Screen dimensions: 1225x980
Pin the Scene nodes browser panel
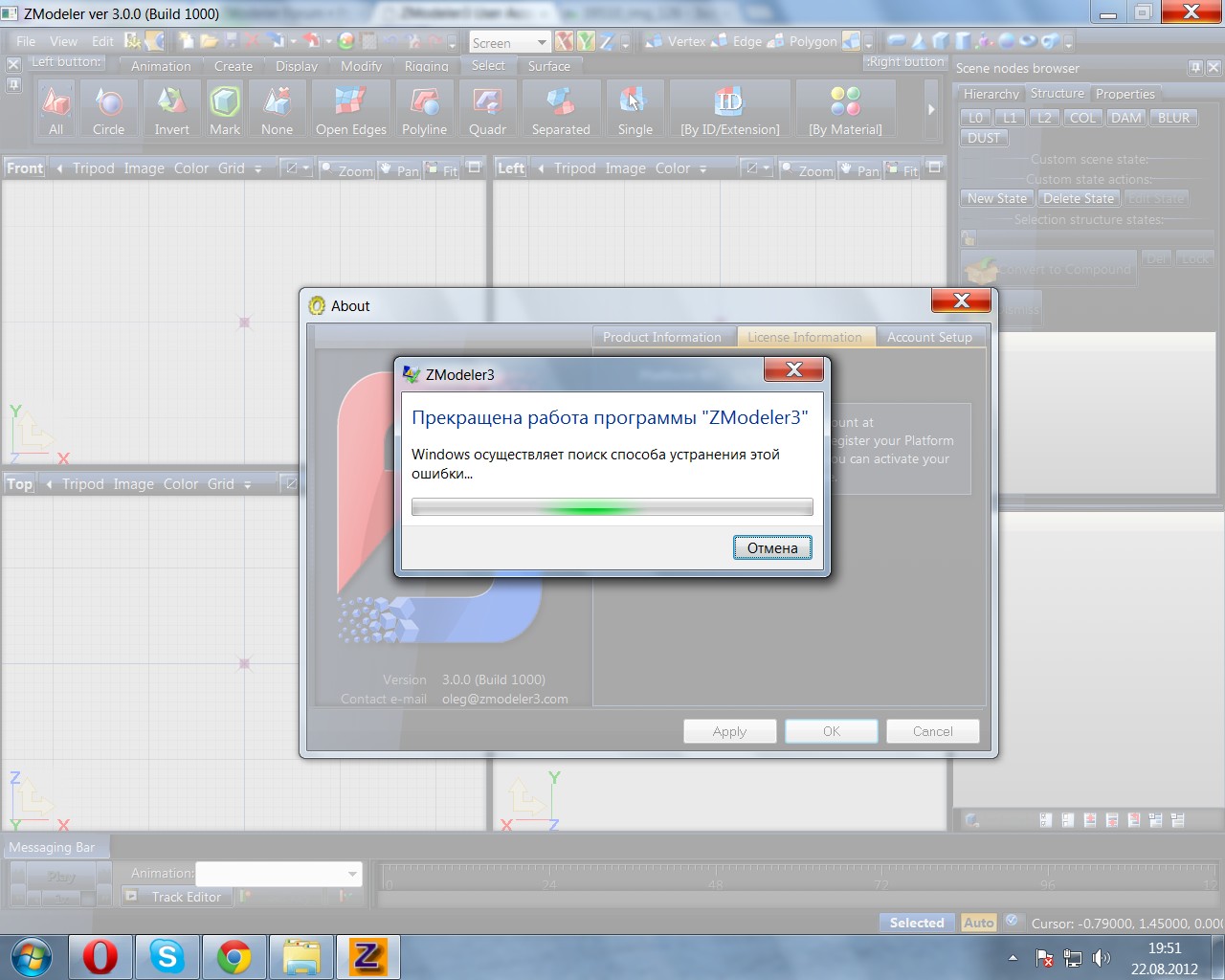point(1195,67)
